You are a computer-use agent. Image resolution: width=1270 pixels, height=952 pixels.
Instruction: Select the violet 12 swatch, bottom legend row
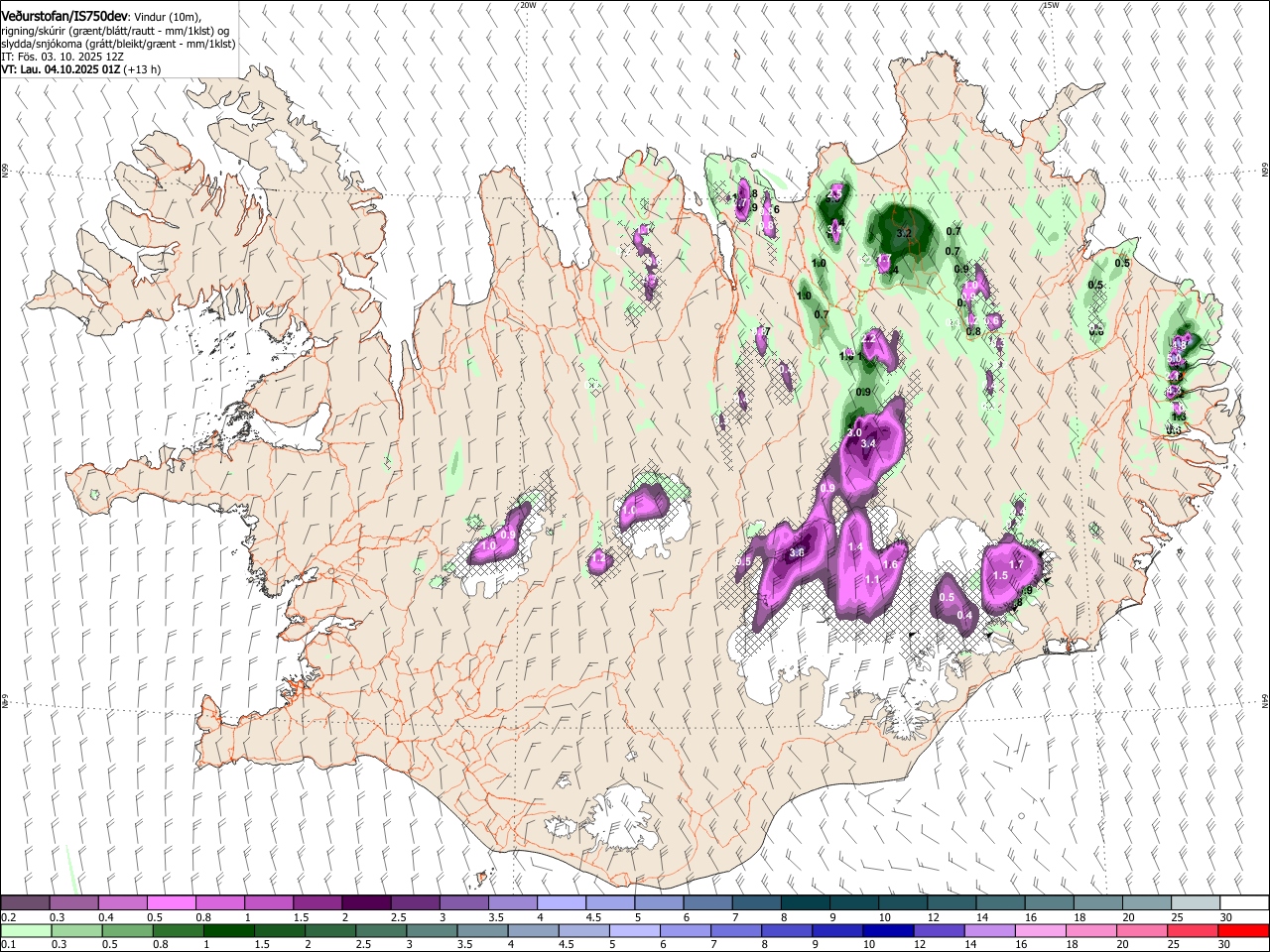coord(940,930)
